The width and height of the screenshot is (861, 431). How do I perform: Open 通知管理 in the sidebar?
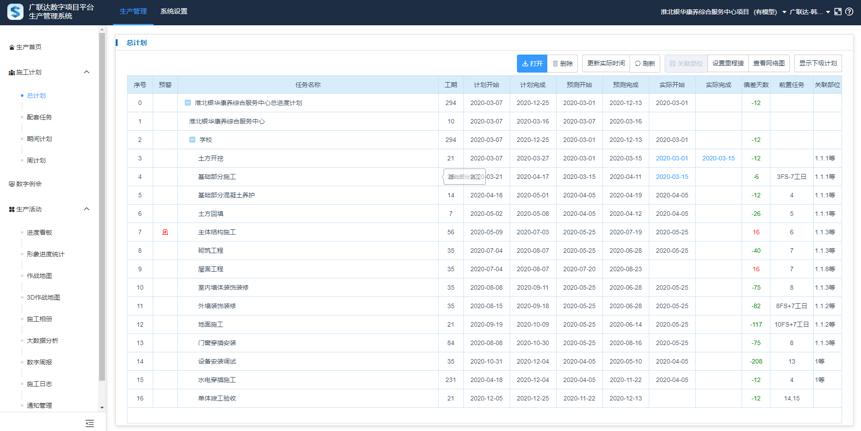39,405
